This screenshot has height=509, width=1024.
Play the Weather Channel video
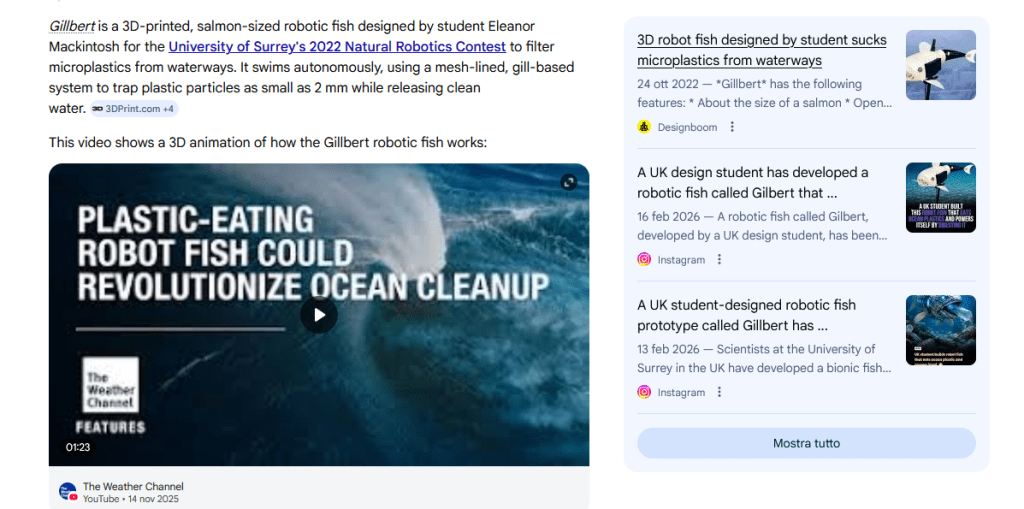pyautogui.click(x=319, y=316)
